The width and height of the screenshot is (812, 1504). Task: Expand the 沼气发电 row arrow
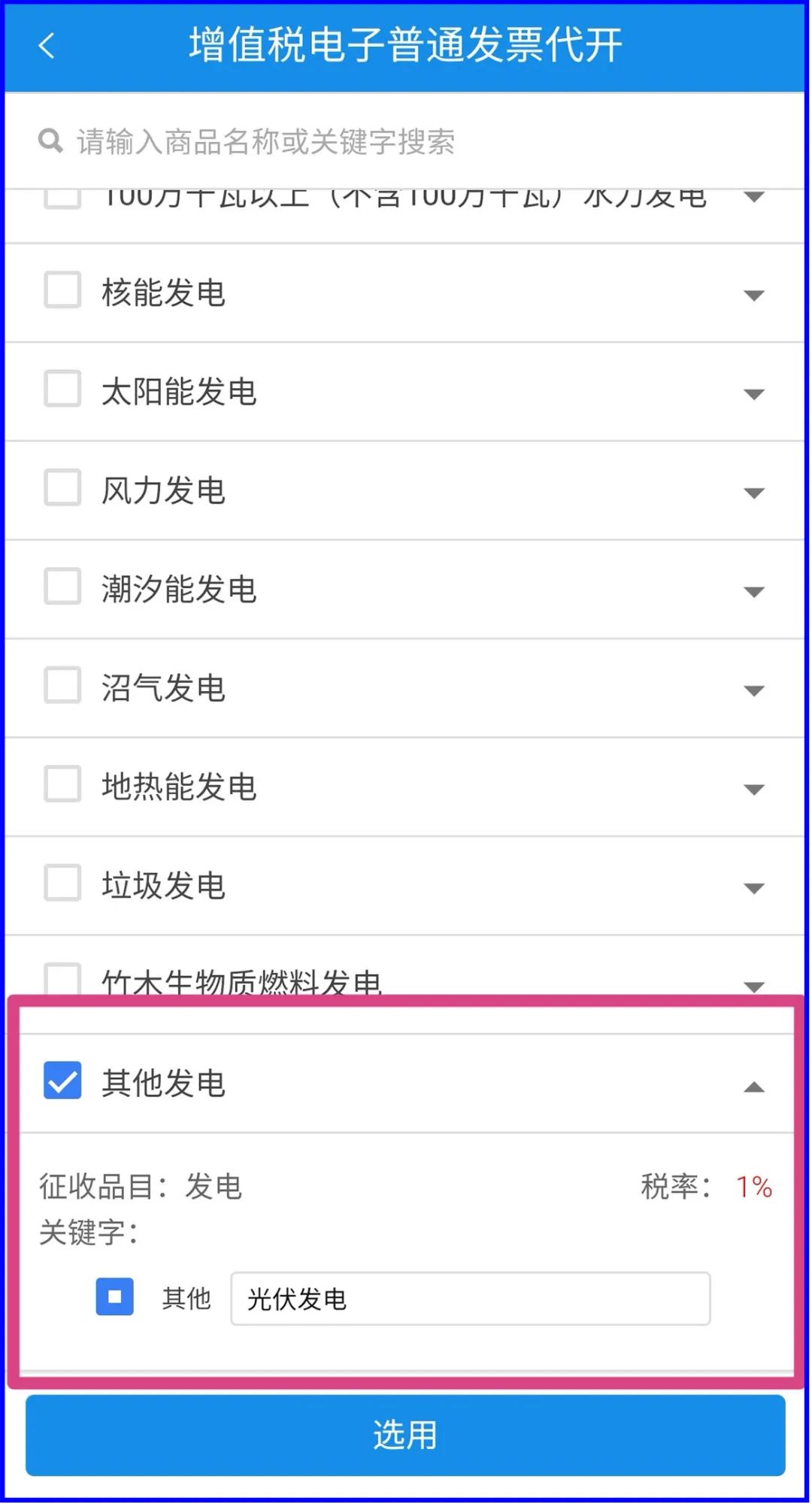[753, 690]
